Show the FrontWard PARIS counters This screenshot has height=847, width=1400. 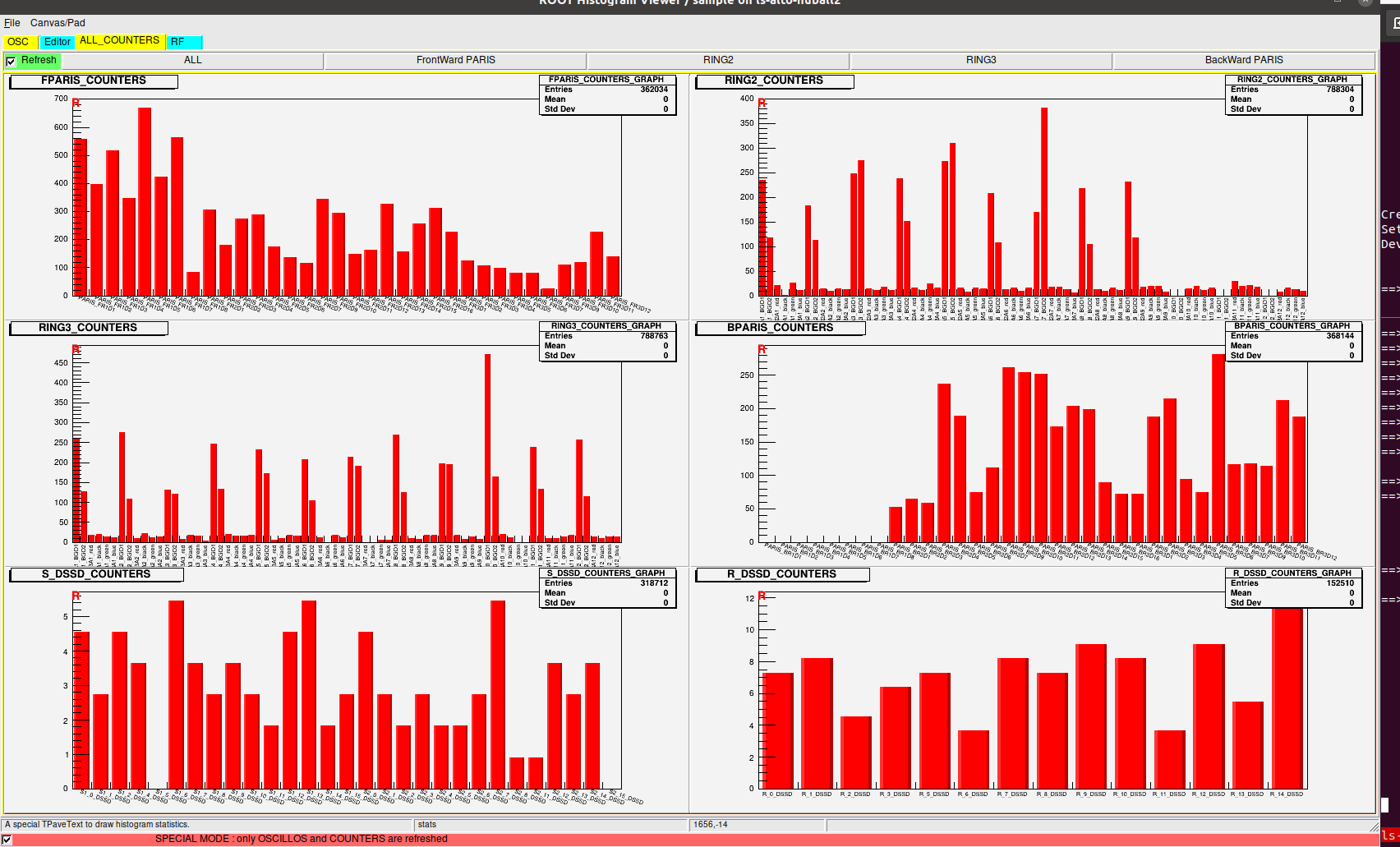click(455, 60)
